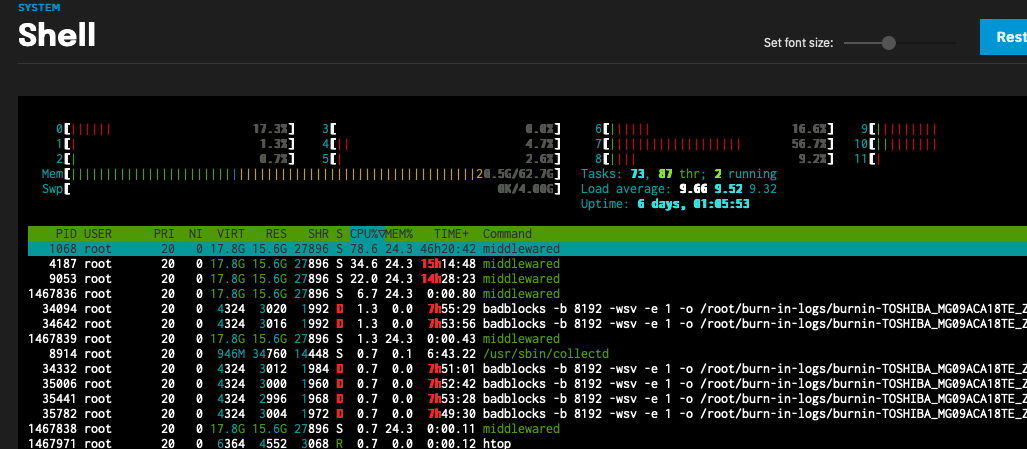Select the middlewared process with PID 4187
This screenshot has width=1027, height=449.
300,263
